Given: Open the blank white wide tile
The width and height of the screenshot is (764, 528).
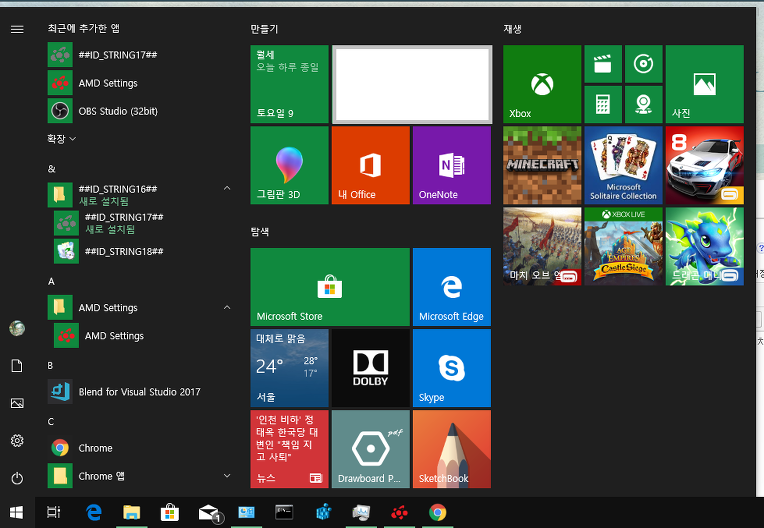Looking at the screenshot, I should (x=412, y=84).
